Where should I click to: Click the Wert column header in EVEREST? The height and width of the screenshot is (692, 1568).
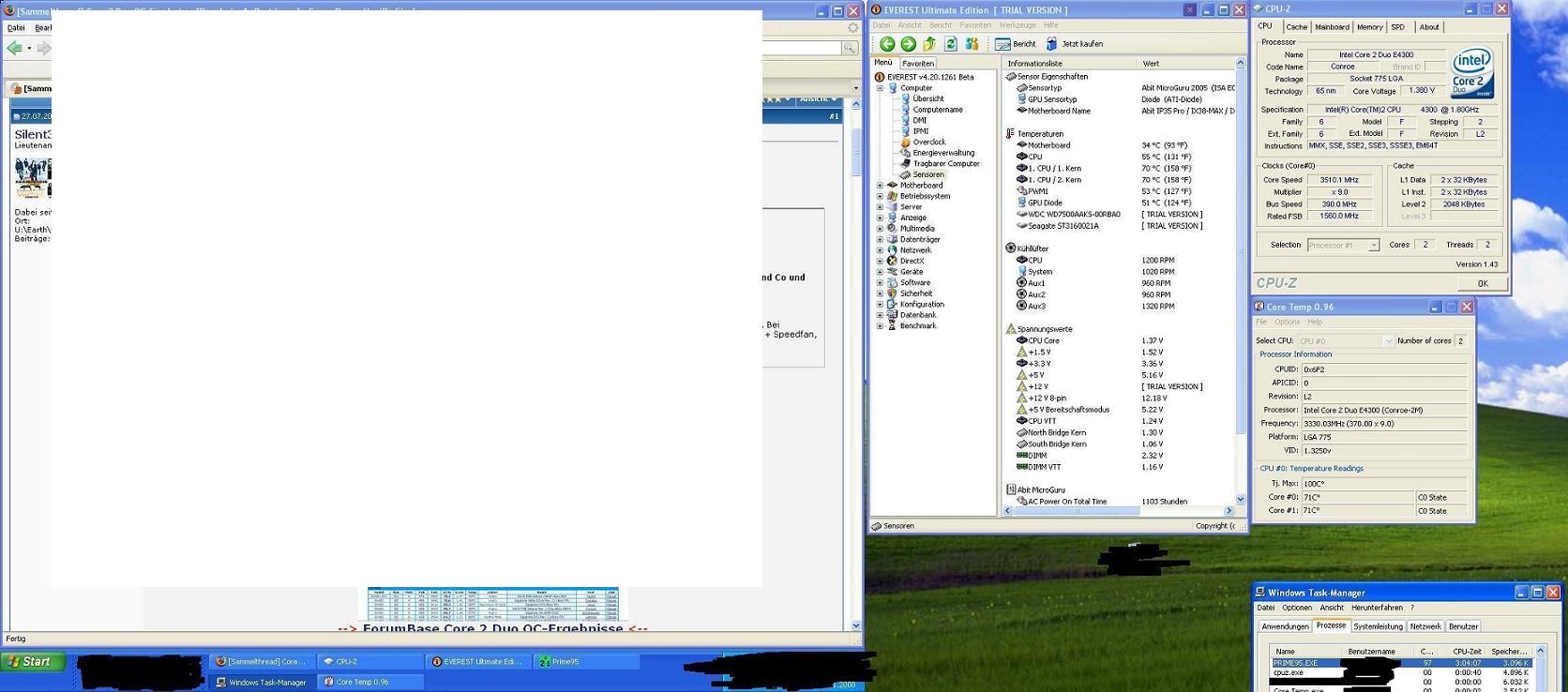tap(1185, 64)
